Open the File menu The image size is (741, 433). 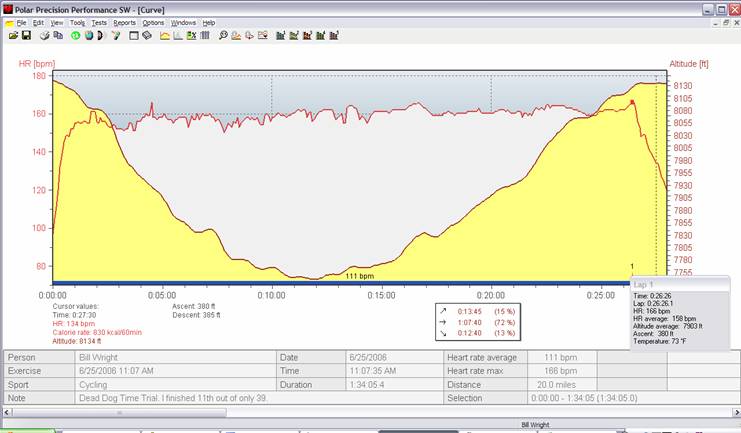click(22, 23)
